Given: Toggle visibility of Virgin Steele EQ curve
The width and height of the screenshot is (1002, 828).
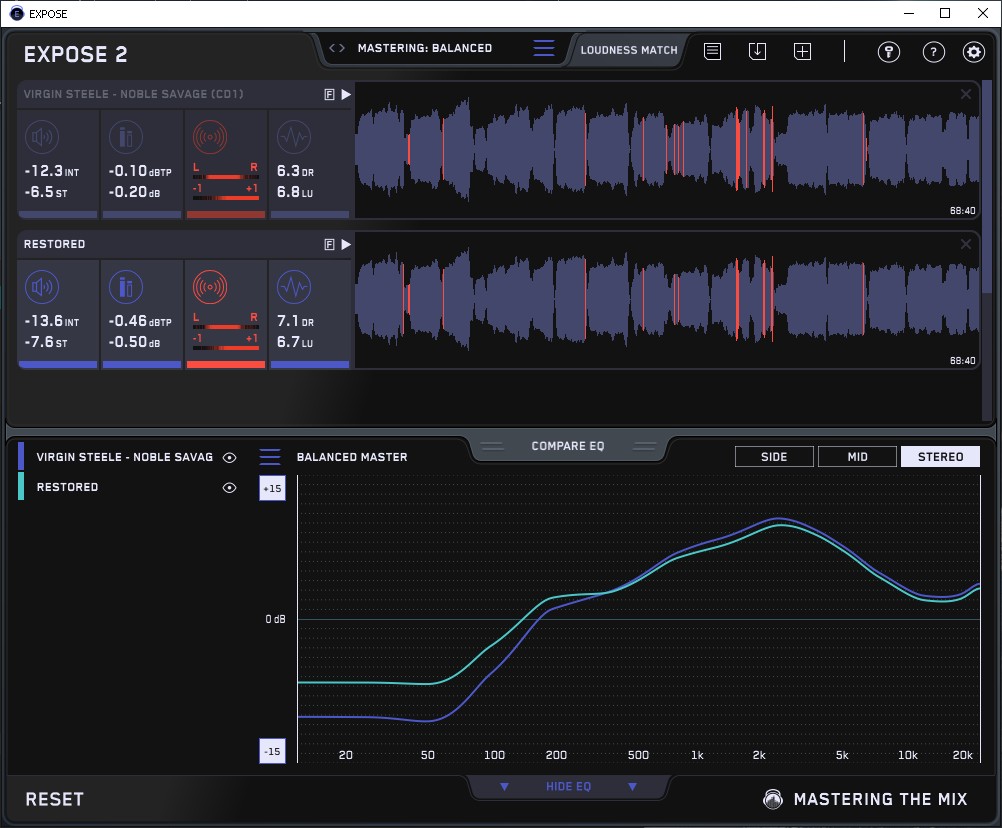Looking at the screenshot, I should (229, 457).
